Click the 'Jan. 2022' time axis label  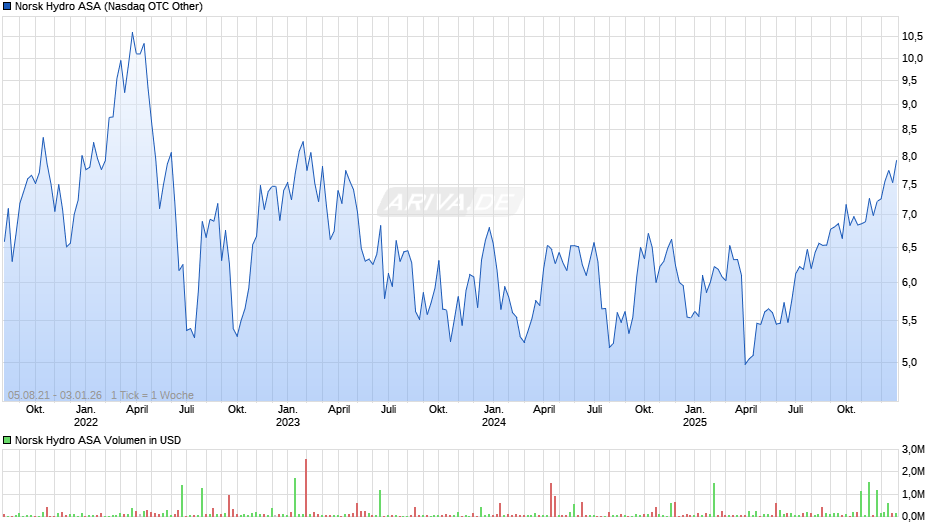point(86,416)
